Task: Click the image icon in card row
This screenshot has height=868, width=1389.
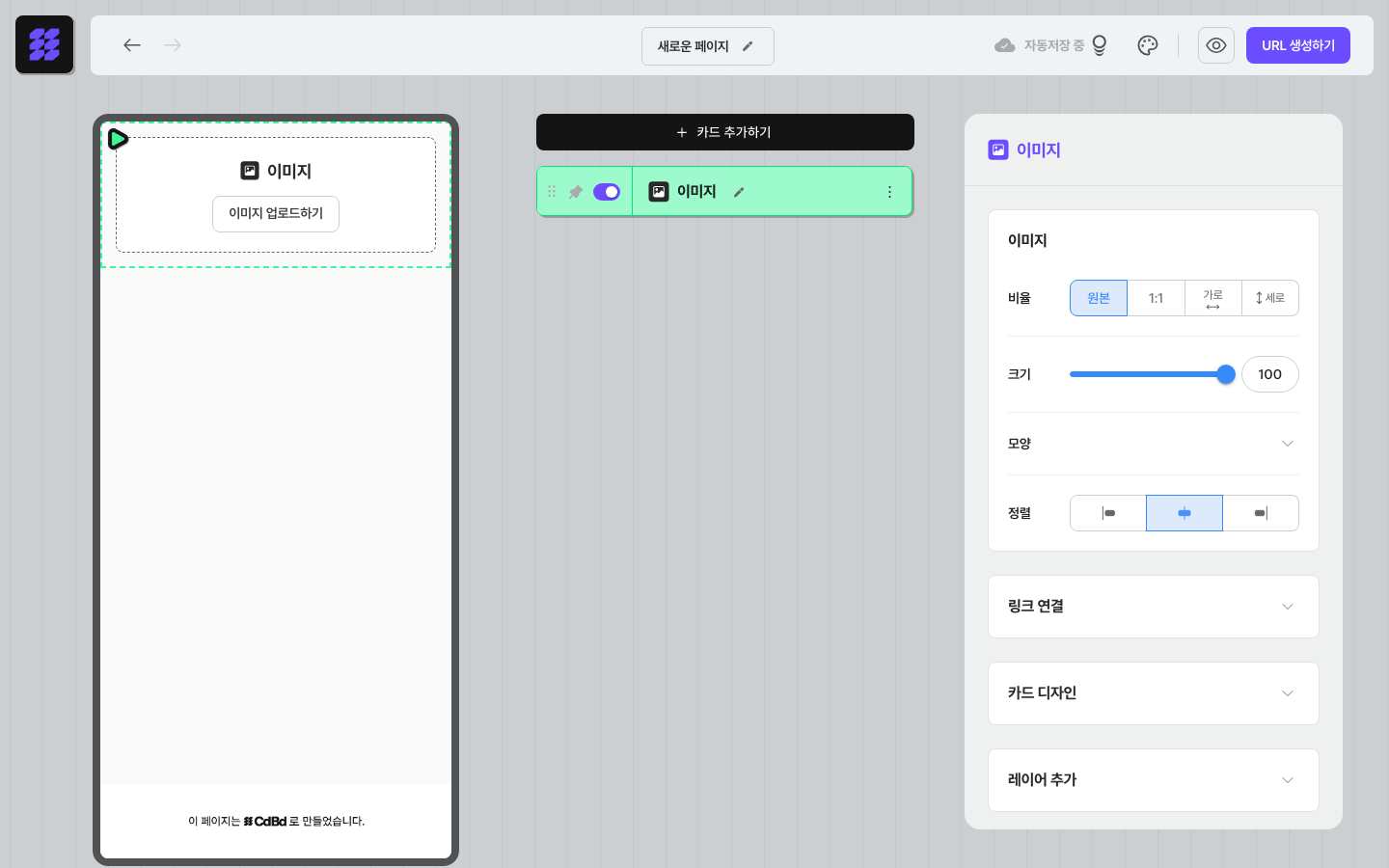Action: [659, 192]
